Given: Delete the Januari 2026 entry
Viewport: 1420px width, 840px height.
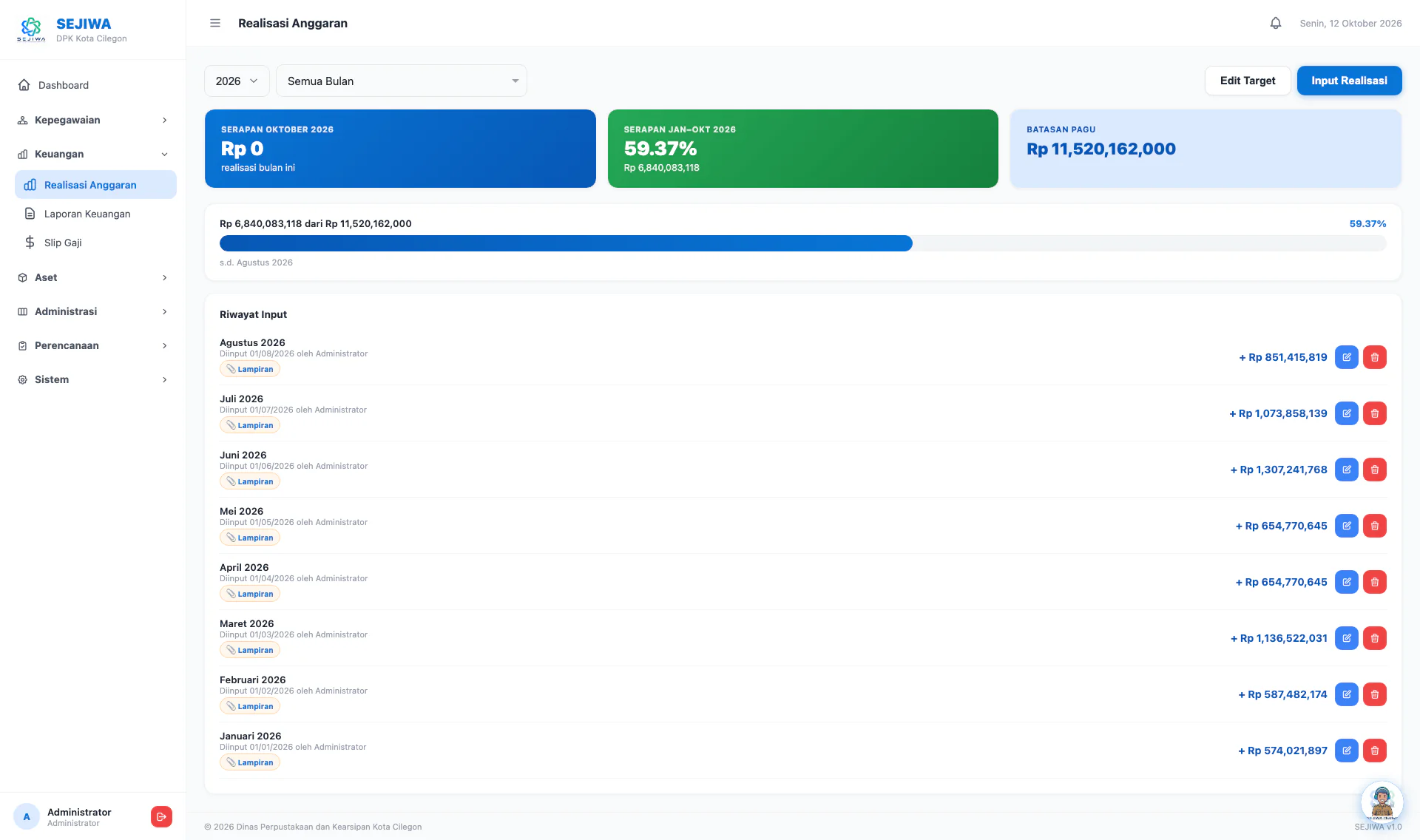Looking at the screenshot, I should (1375, 751).
